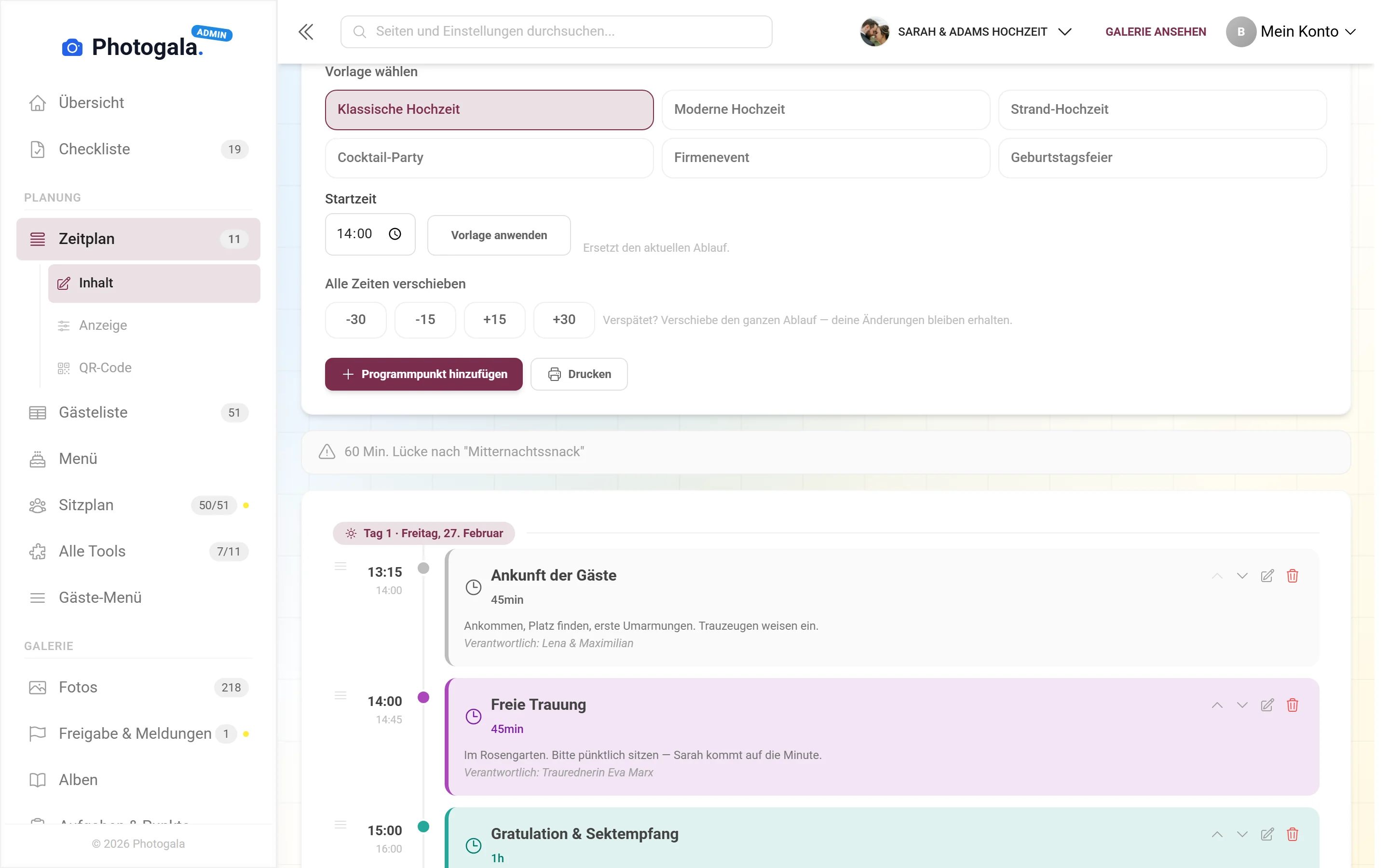Shift all times by -15 minutes

[x=425, y=320]
